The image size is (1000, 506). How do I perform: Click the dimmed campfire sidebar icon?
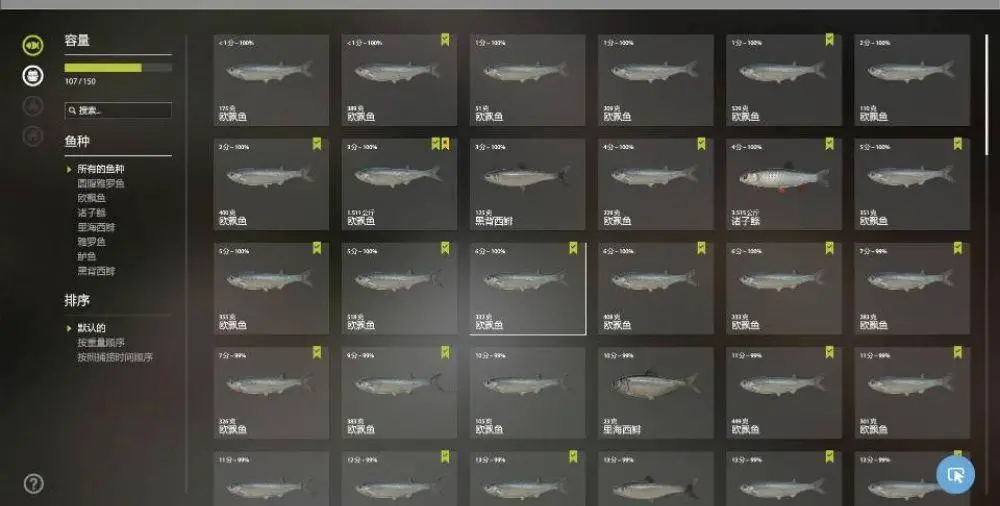[33, 106]
